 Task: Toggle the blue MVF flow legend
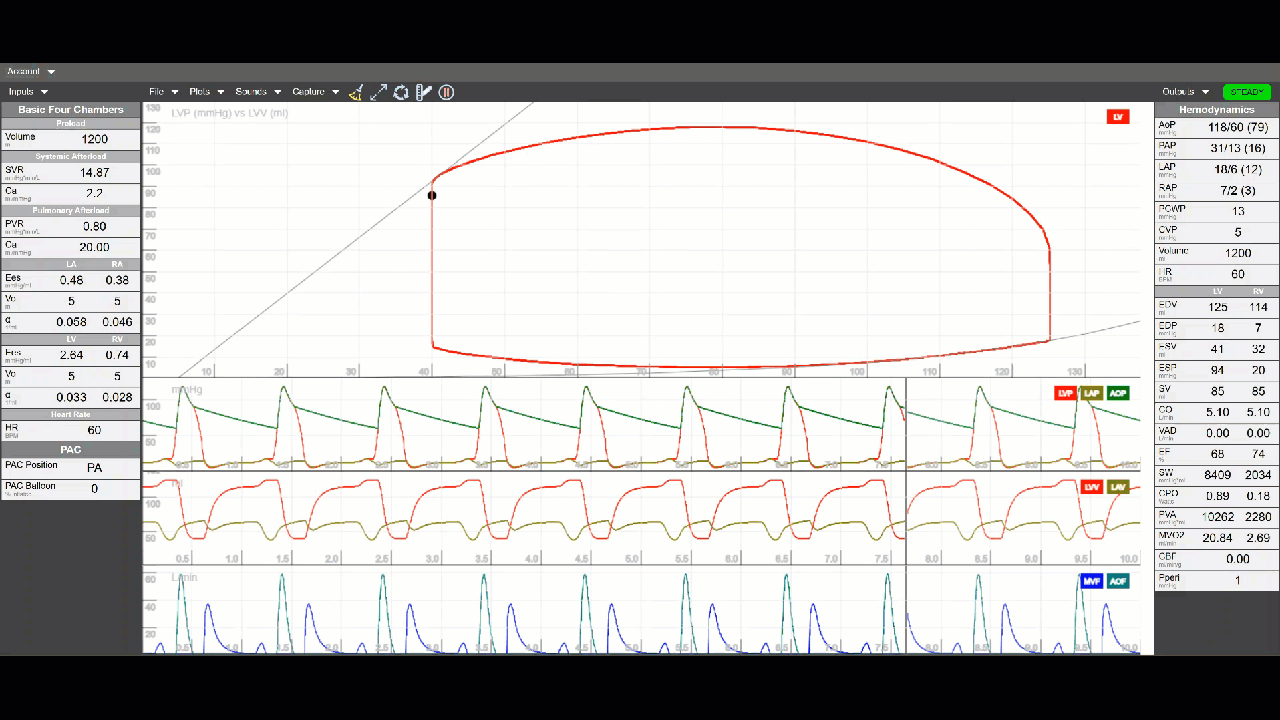[1091, 581]
